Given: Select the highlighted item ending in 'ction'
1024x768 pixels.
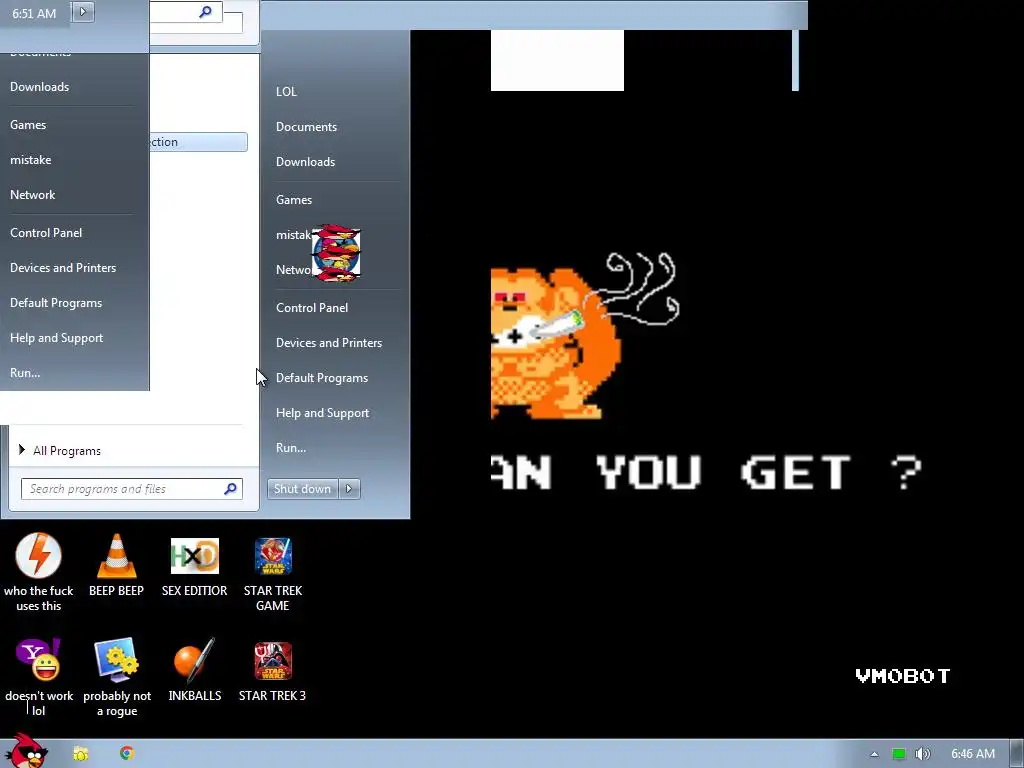Looking at the screenshot, I should 199,142.
